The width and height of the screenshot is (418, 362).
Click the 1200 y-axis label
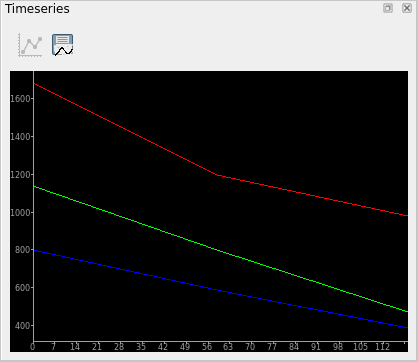tap(20, 175)
